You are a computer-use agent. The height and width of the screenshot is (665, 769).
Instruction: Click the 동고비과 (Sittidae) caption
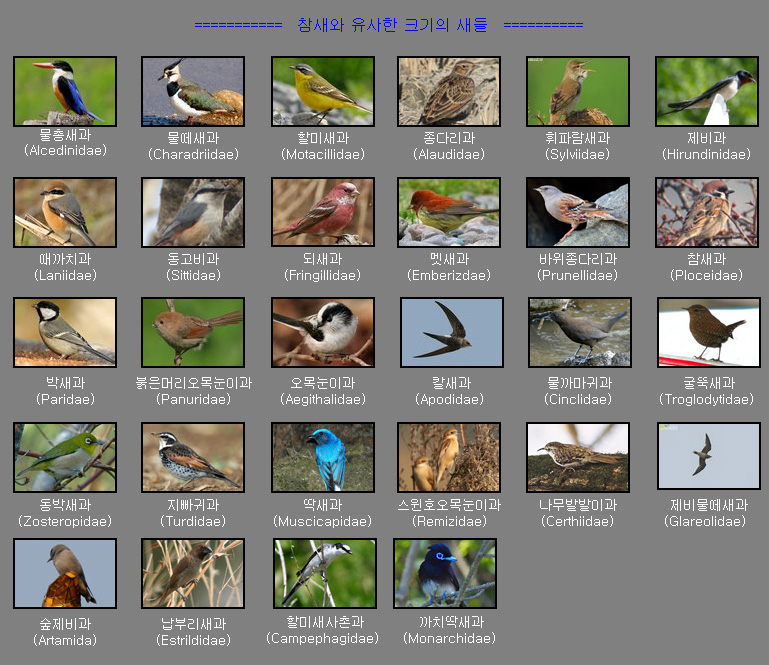click(x=193, y=267)
